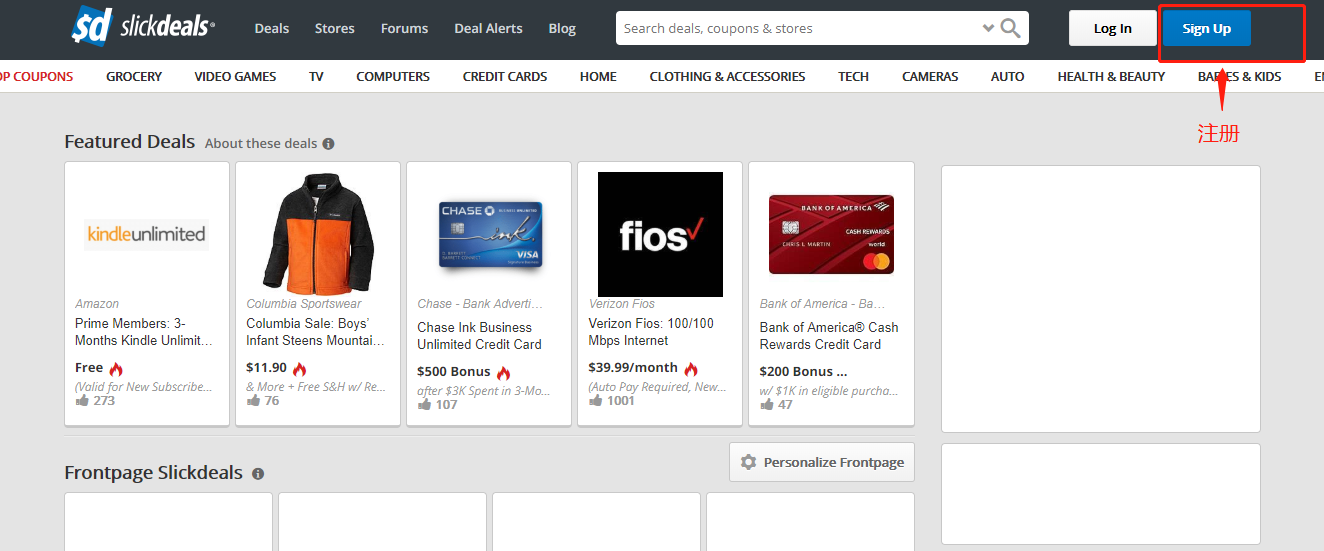Click the $200 Bonus price text
Image resolution: width=1324 pixels, height=551 pixels.
point(803,372)
